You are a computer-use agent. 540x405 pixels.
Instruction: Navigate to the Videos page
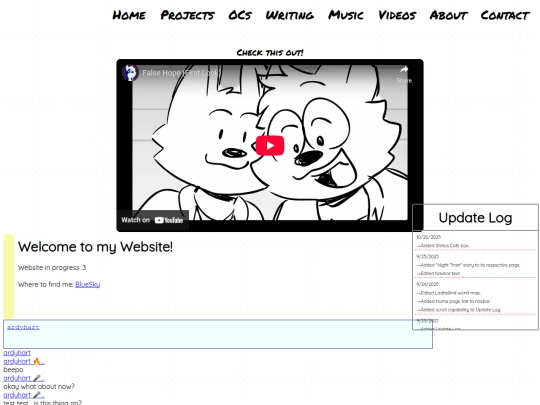tap(397, 15)
